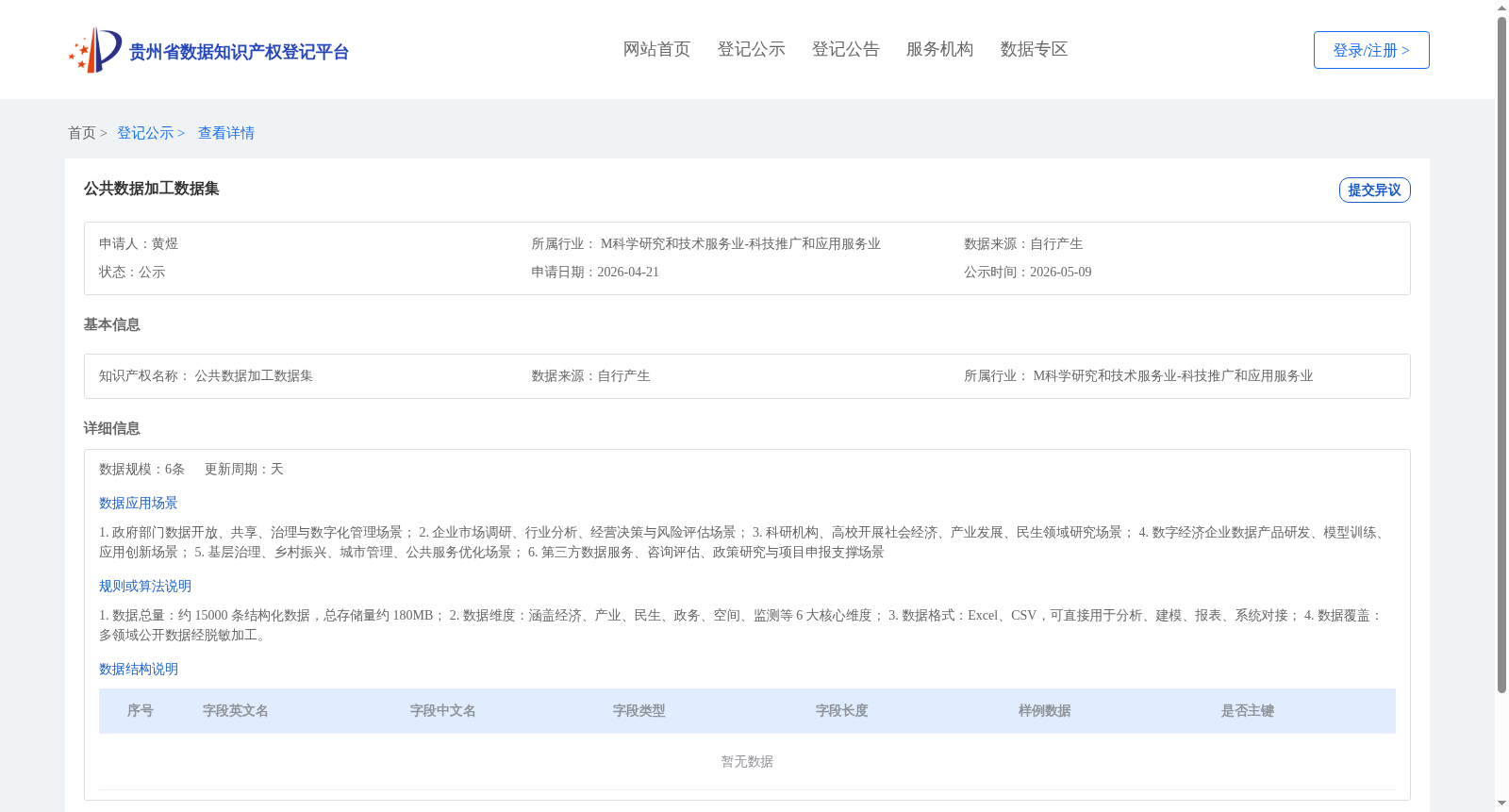Click the platform title 贵州省数据知识产权登记平台

click(x=239, y=52)
